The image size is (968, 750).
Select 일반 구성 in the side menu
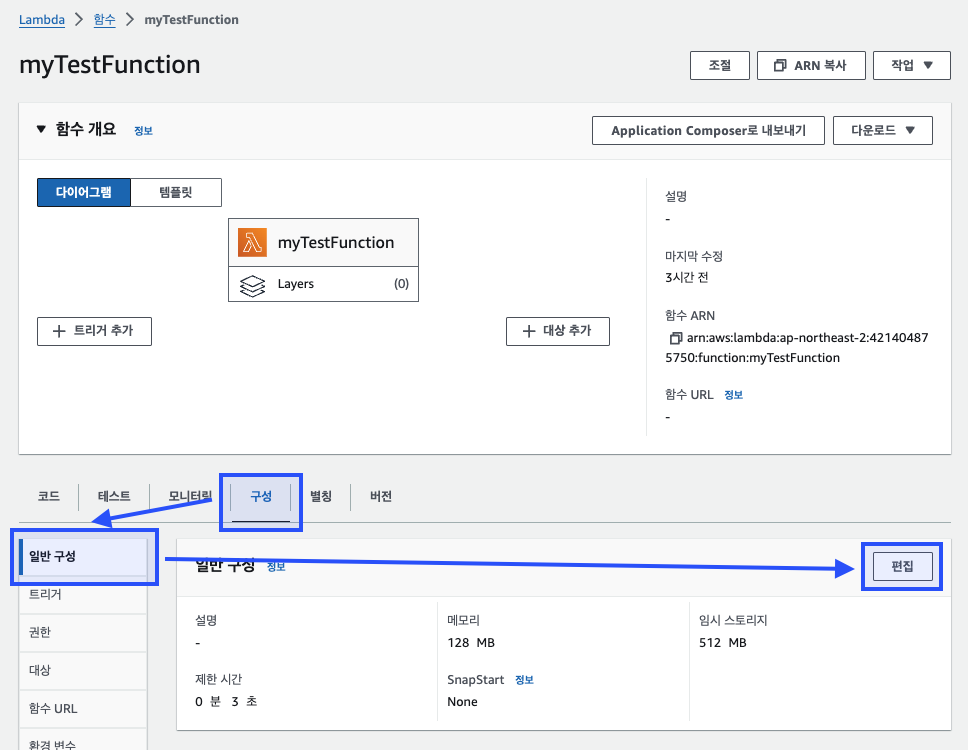click(83, 557)
